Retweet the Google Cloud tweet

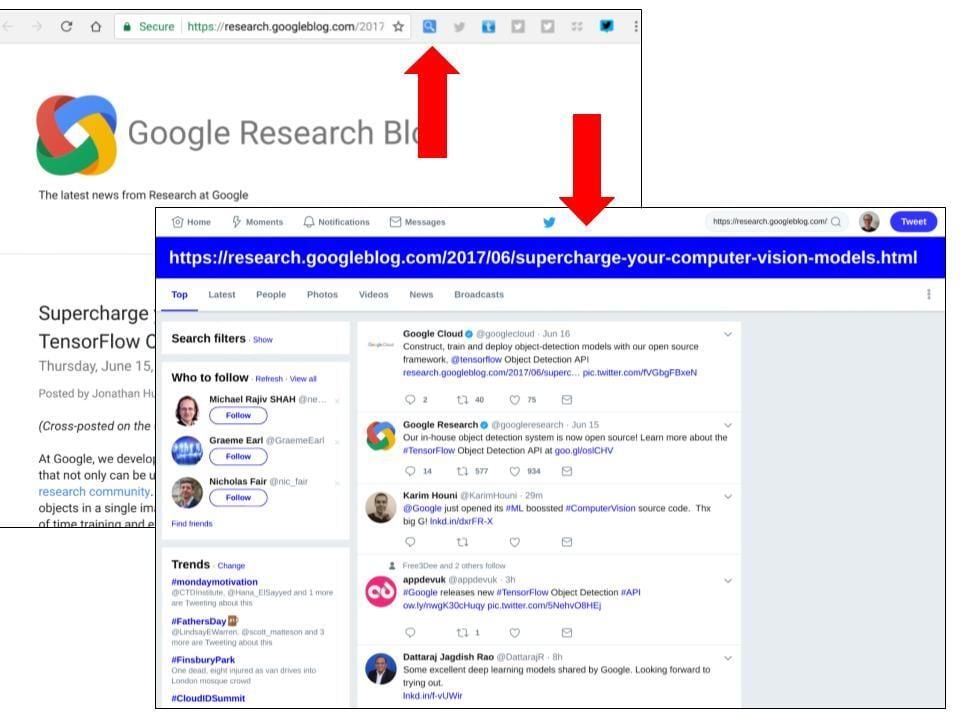pos(462,400)
